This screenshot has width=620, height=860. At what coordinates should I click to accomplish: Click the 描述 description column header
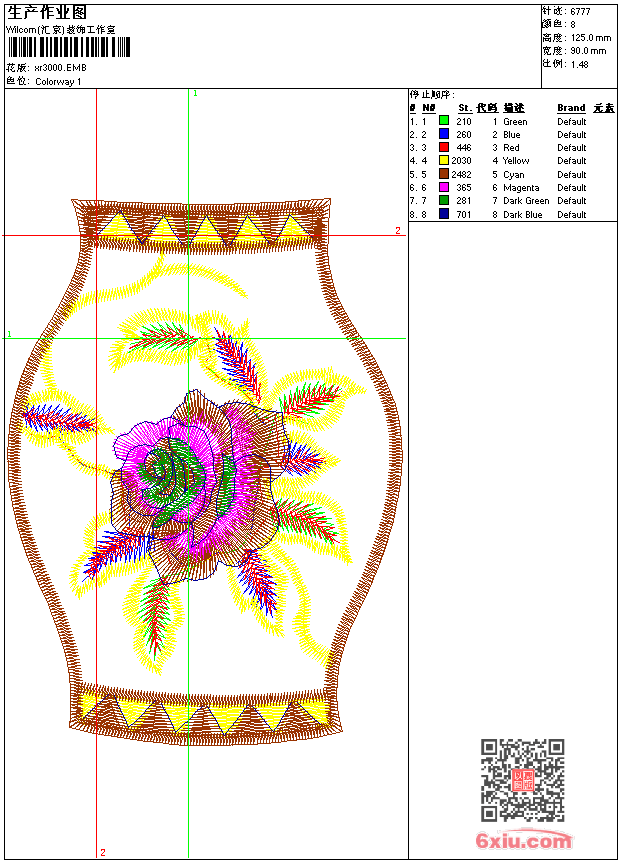514,108
